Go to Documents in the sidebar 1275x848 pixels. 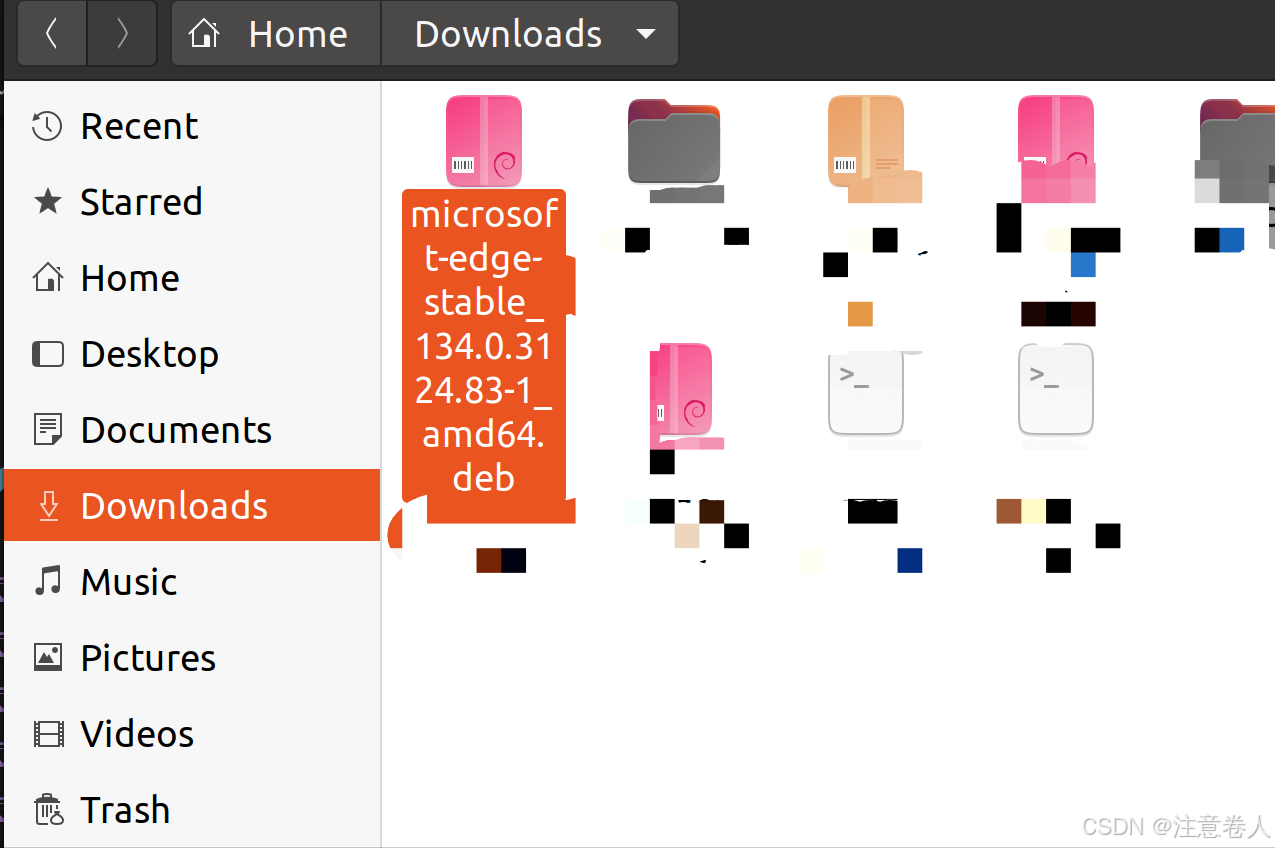coord(175,430)
